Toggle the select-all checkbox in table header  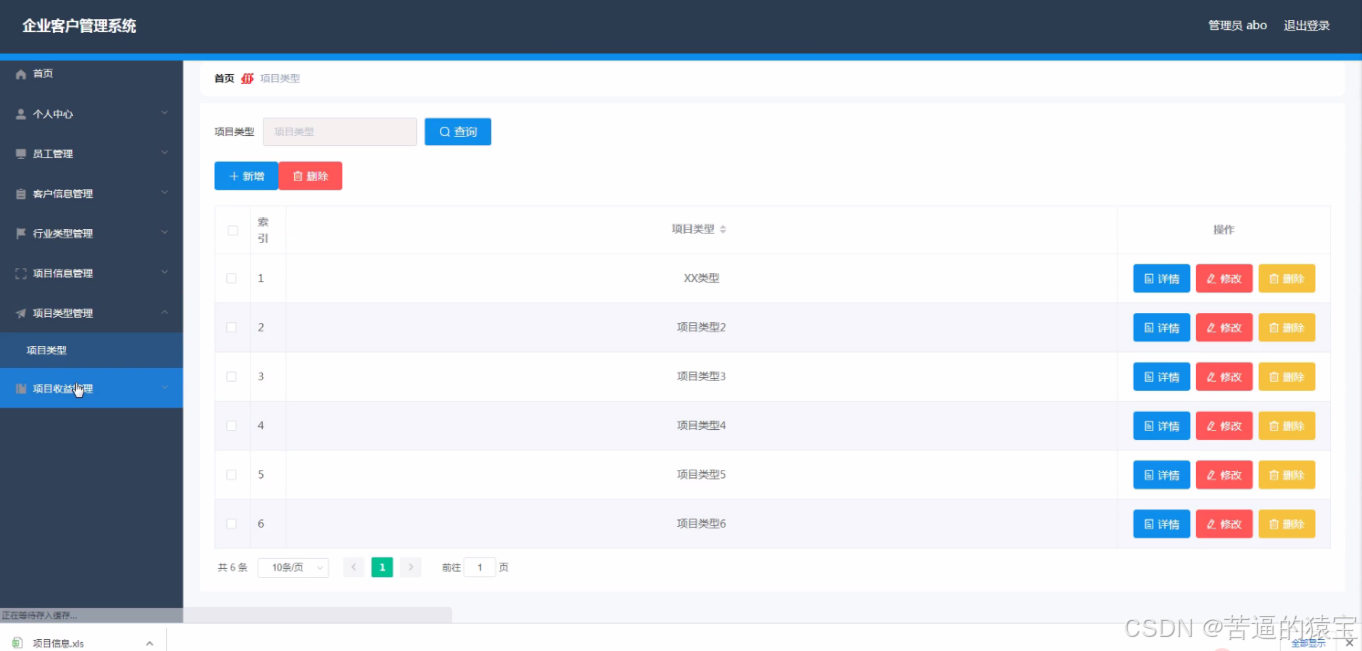(x=232, y=230)
